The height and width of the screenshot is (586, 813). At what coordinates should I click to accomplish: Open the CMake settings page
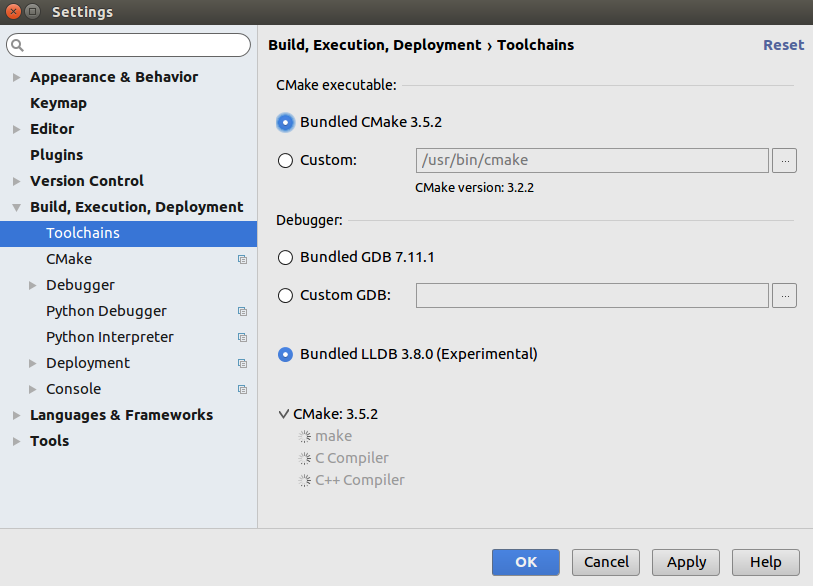coord(69,259)
